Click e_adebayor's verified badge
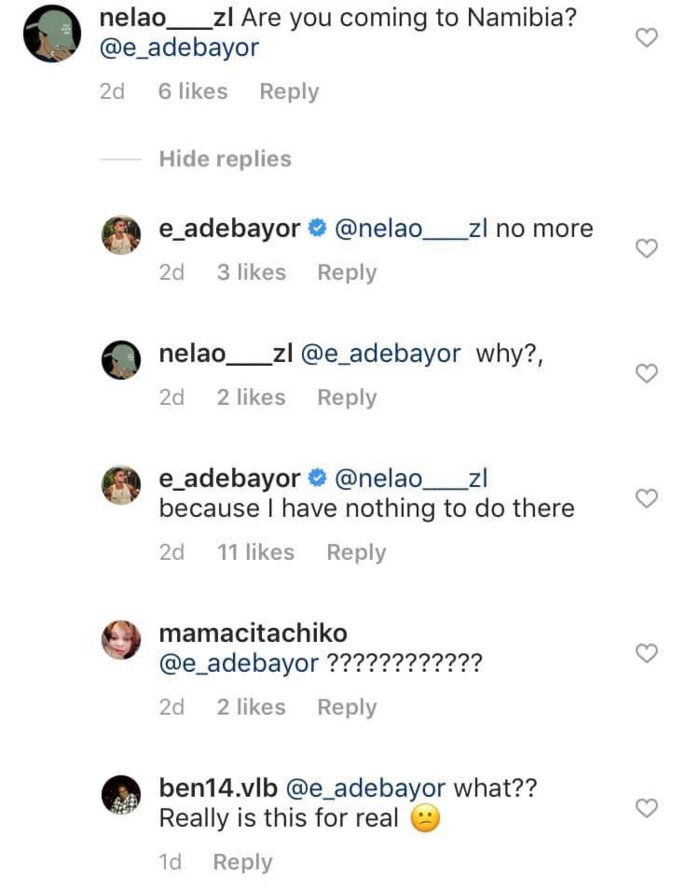 coord(316,228)
